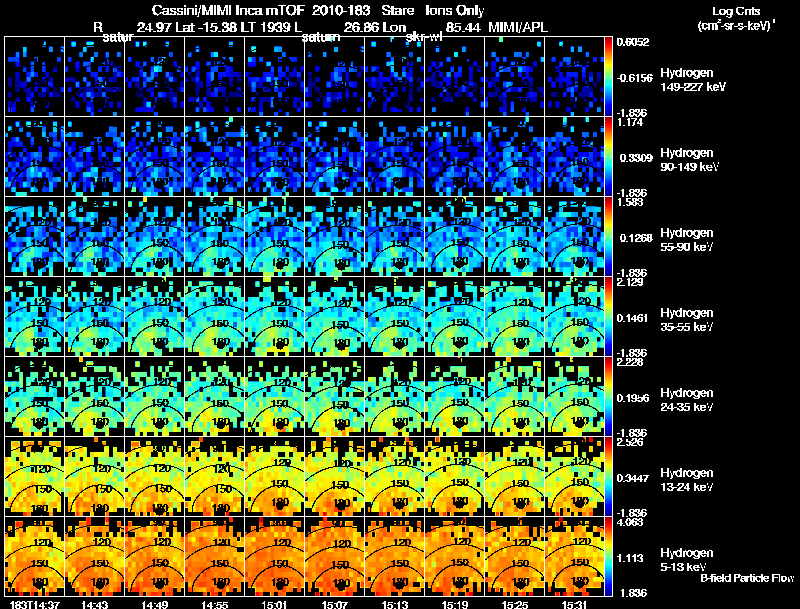Select the Hydrogen 5-13 keV panel at 15:13
Screen dimensions: 800x609
point(394,556)
